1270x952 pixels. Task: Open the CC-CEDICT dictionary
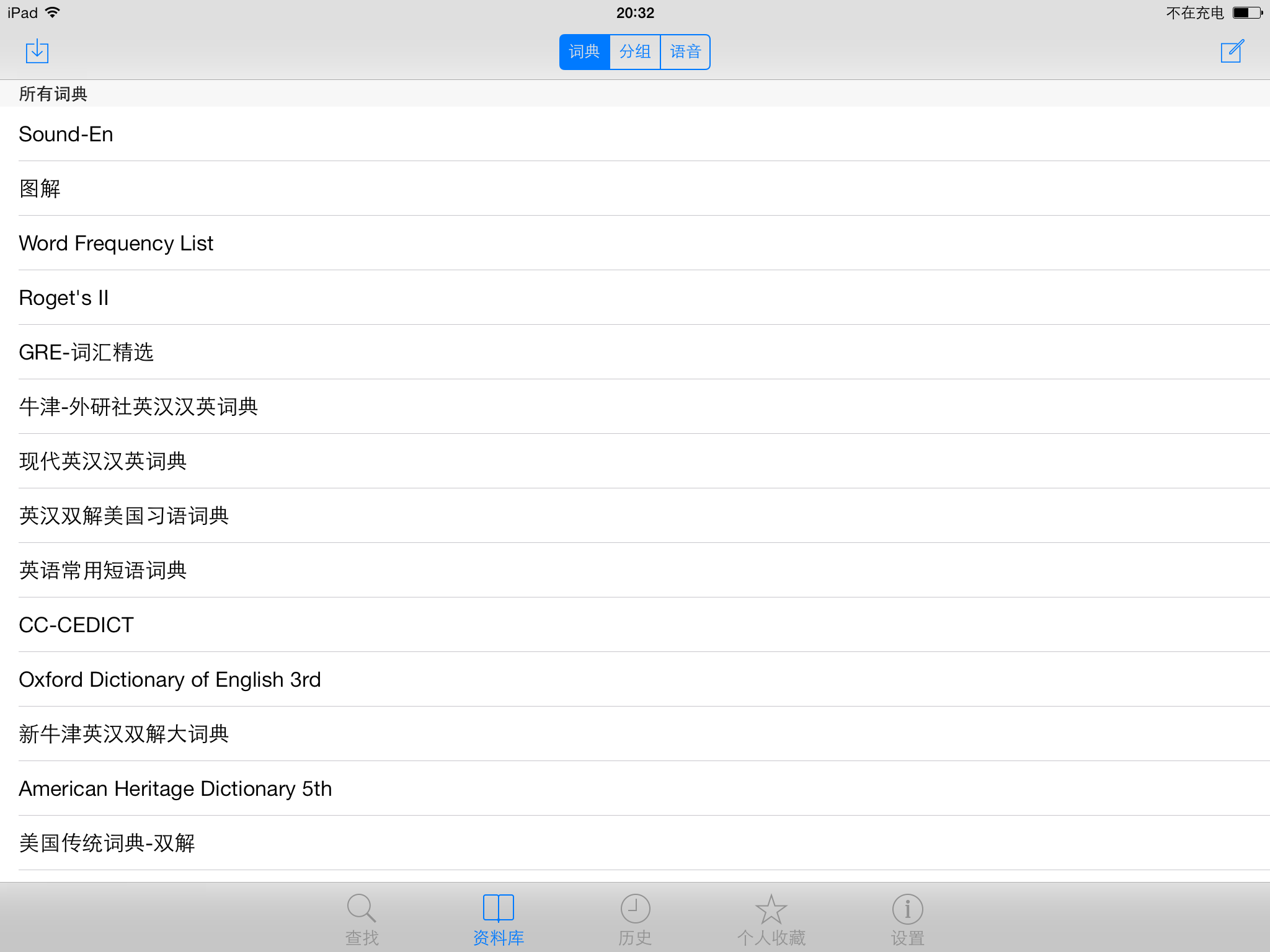tap(635, 625)
